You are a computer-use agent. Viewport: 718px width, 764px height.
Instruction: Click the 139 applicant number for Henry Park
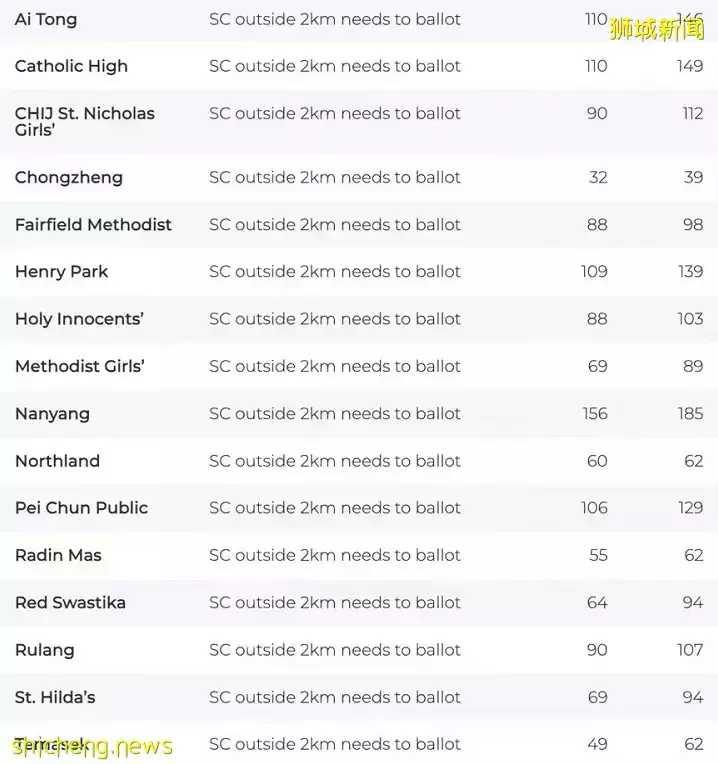click(x=690, y=271)
